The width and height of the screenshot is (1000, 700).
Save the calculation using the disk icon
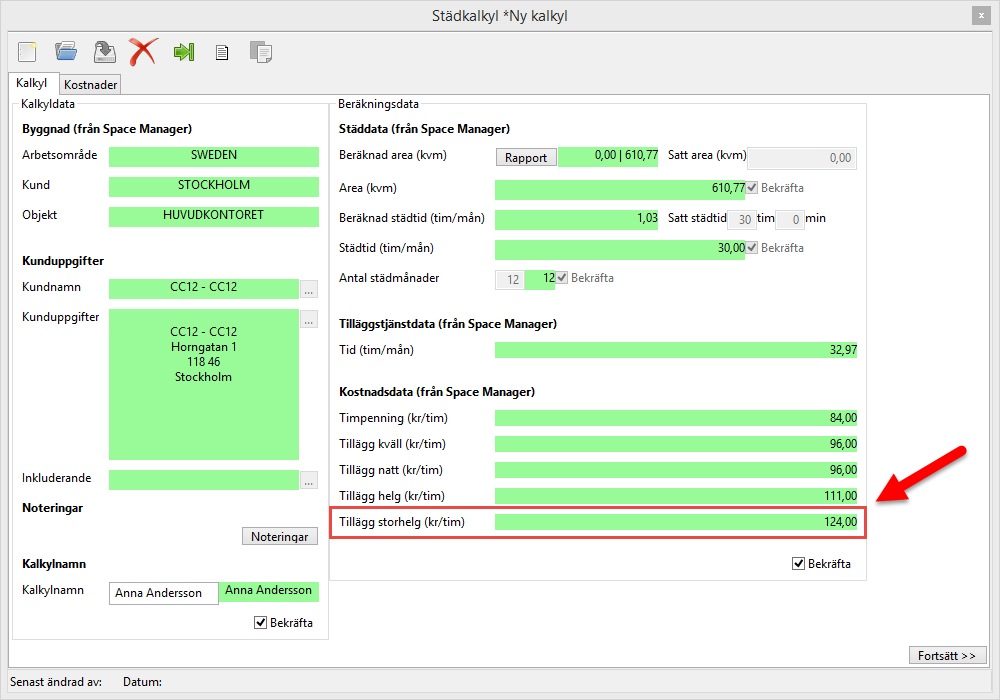click(104, 51)
